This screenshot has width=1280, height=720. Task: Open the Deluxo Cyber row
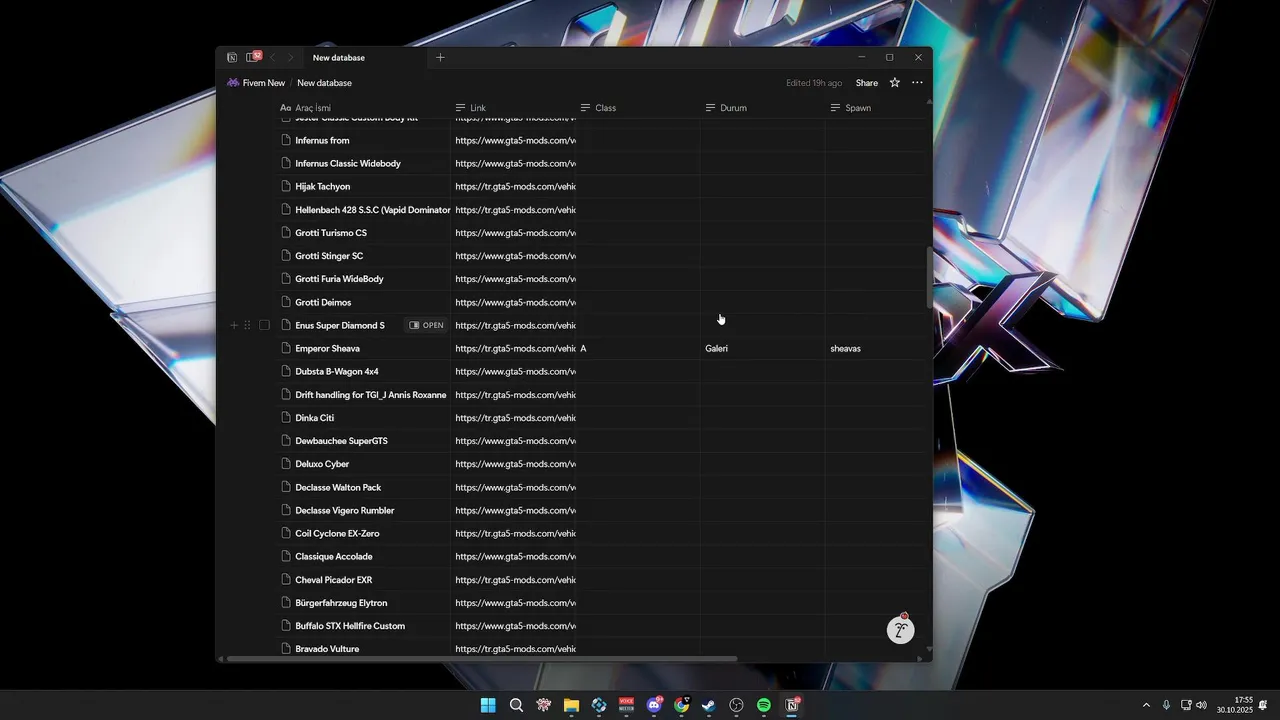point(322,464)
